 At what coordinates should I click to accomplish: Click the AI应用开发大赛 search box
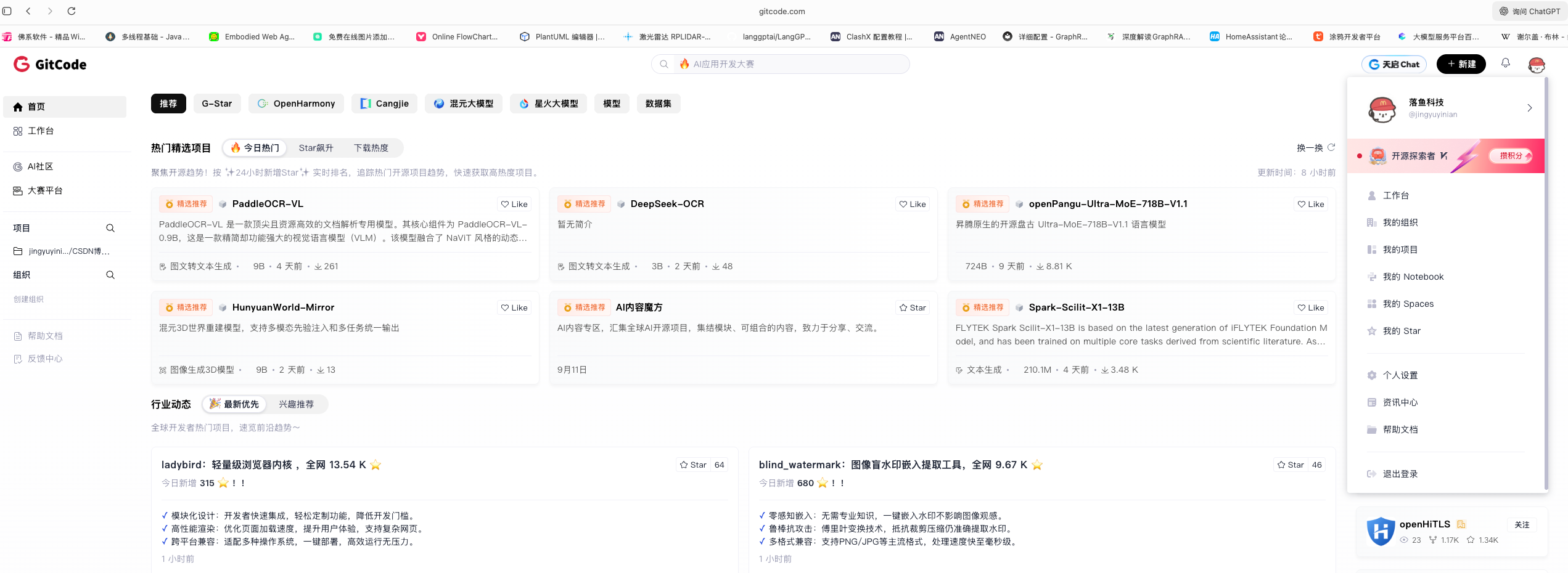click(x=781, y=63)
